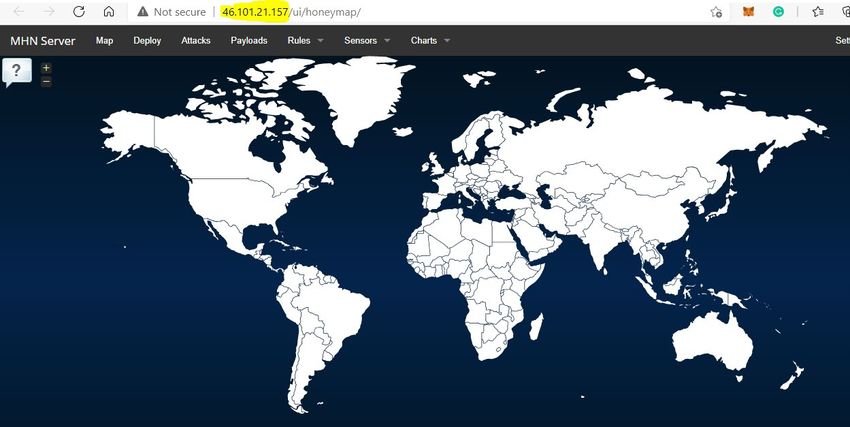Click the MHN Server brand link
850x427 pixels.
pos(43,41)
